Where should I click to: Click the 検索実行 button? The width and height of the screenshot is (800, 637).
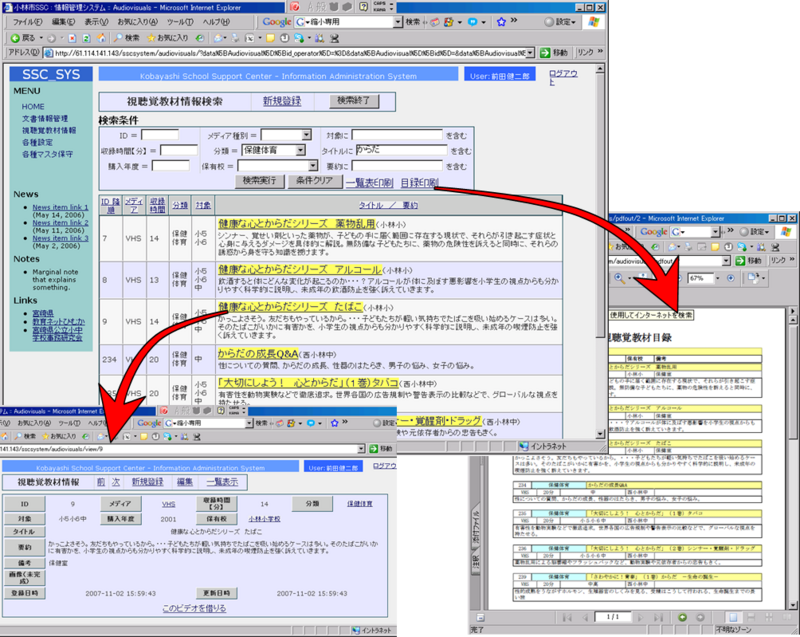(x=260, y=181)
